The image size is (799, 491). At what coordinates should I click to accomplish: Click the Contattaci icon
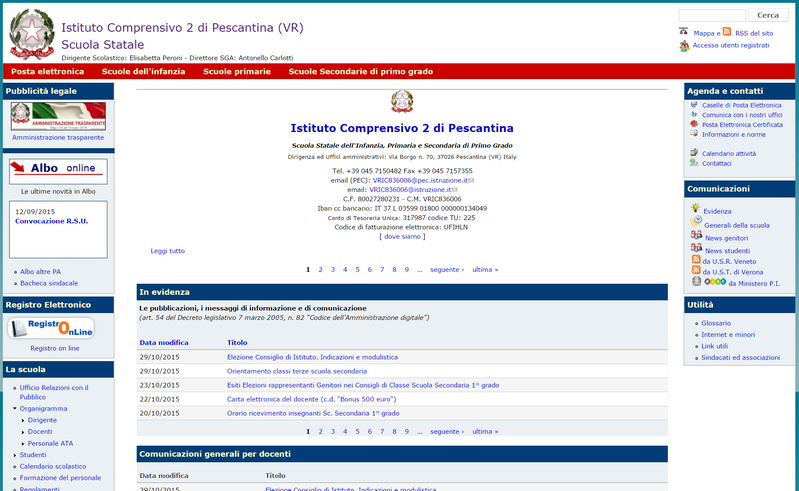click(694, 162)
